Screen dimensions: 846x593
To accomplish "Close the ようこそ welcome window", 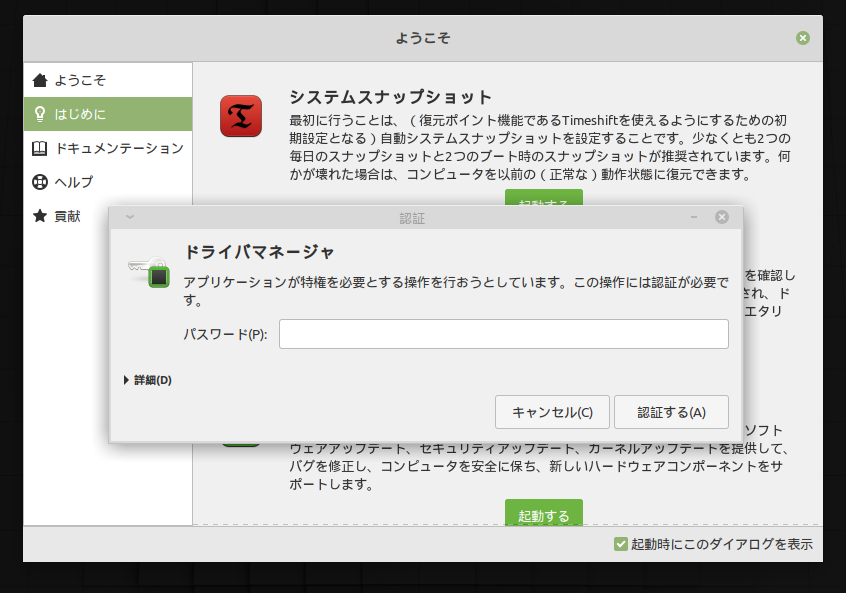I will pos(803,38).
